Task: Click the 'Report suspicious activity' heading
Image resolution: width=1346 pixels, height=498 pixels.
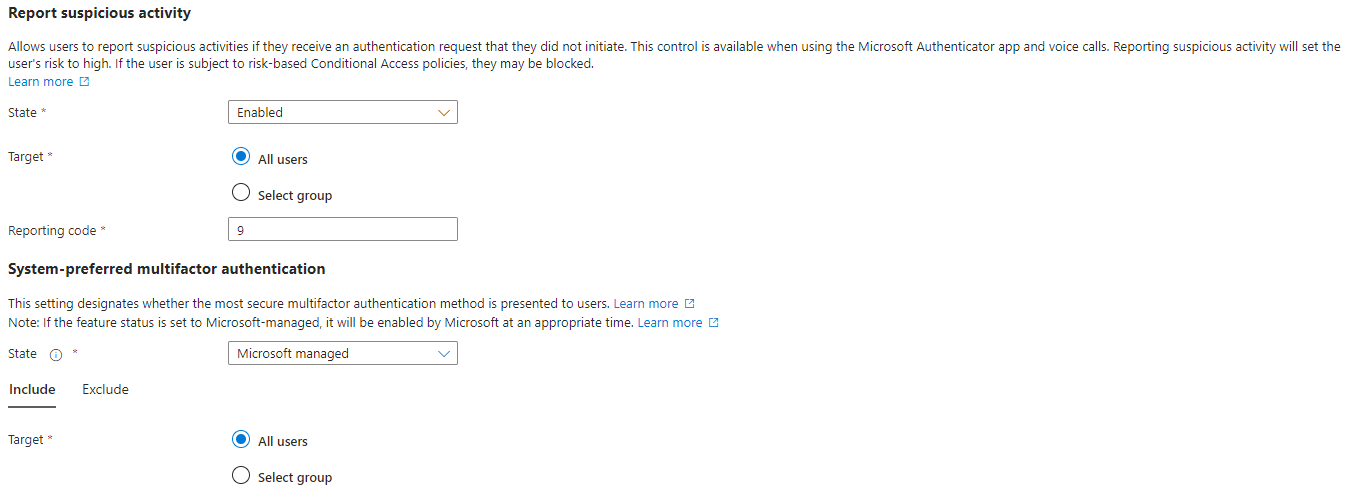Action: tap(99, 14)
